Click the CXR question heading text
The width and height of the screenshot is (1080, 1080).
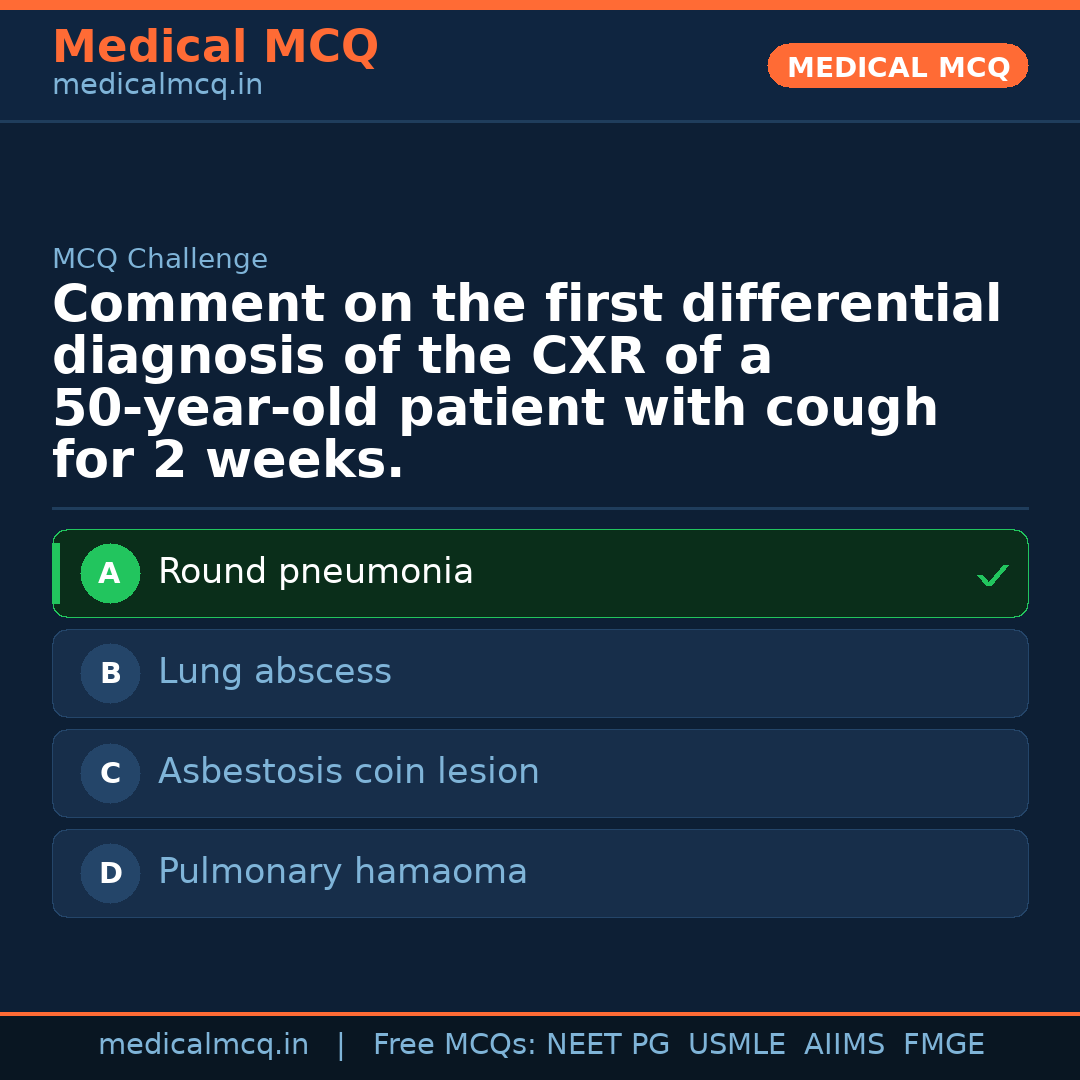pyautogui.click(x=527, y=383)
